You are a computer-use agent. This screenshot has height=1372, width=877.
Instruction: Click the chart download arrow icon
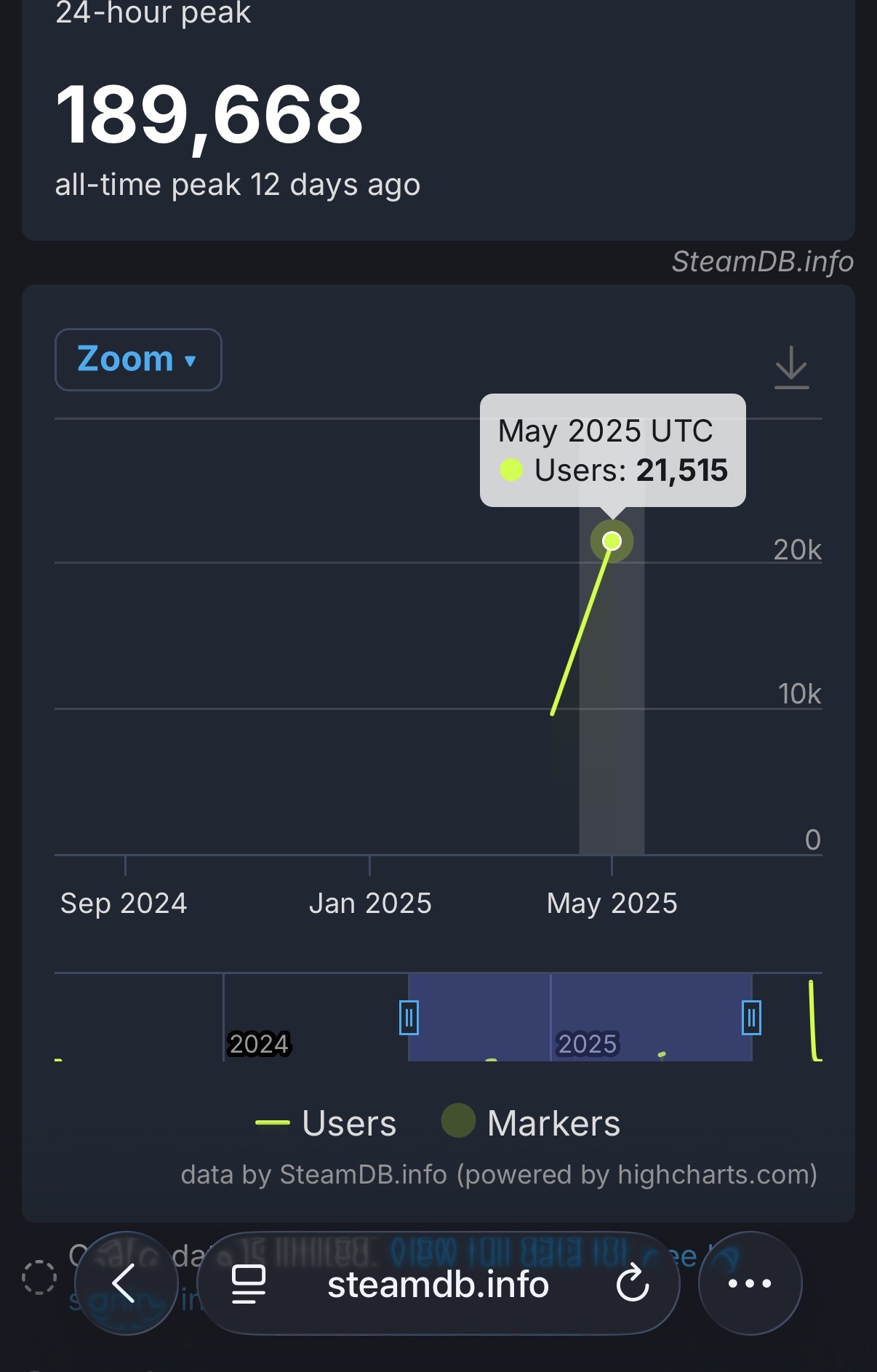tap(791, 367)
